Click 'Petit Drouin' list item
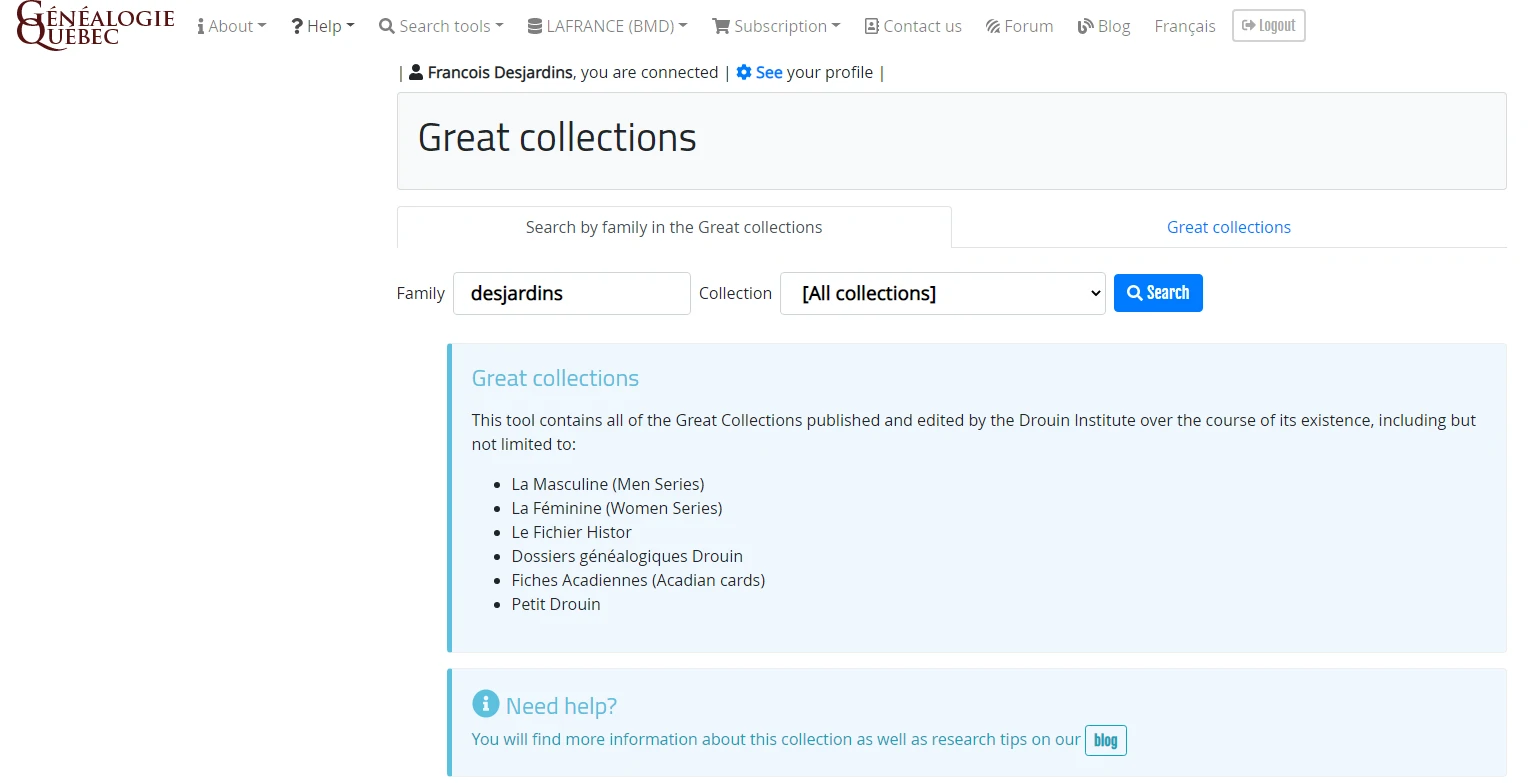Viewport: 1540px width, 783px height. 556,604
